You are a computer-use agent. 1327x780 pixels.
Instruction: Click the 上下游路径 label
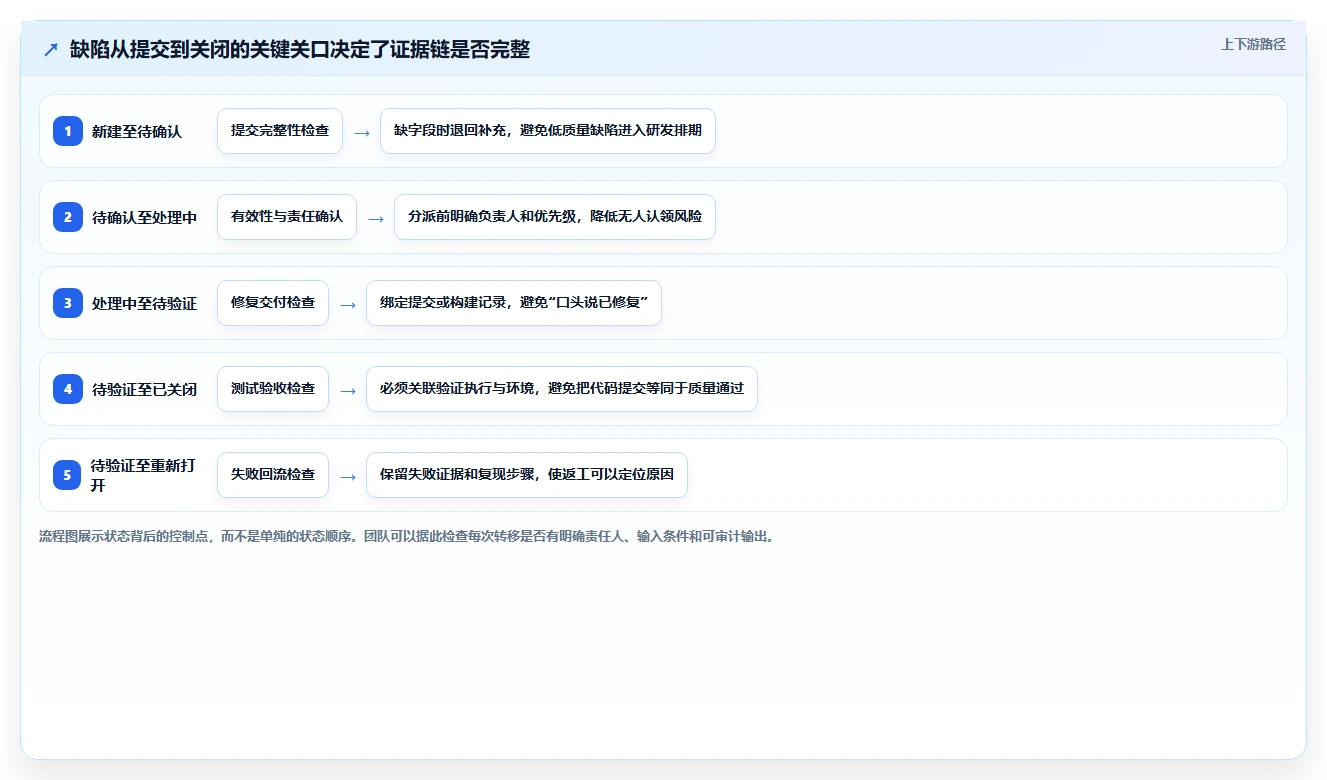pyautogui.click(x=1253, y=45)
